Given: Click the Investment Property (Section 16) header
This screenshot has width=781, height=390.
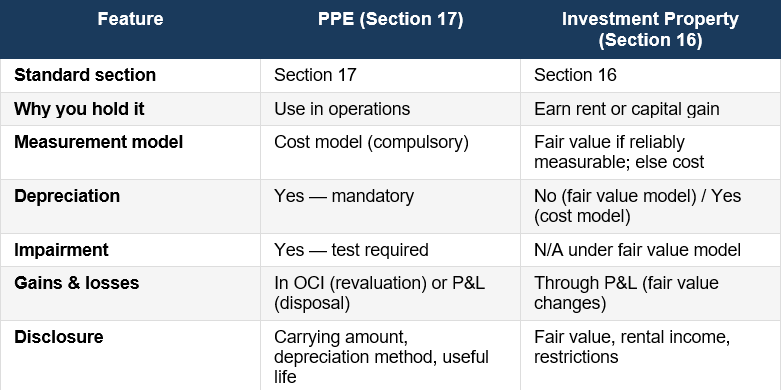Looking at the screenshot, I should coord(650,29).
